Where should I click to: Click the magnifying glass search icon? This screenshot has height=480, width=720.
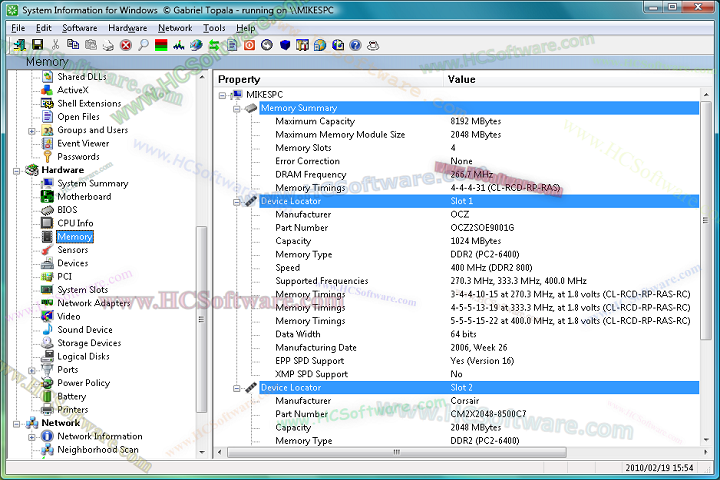pos(143,45)
